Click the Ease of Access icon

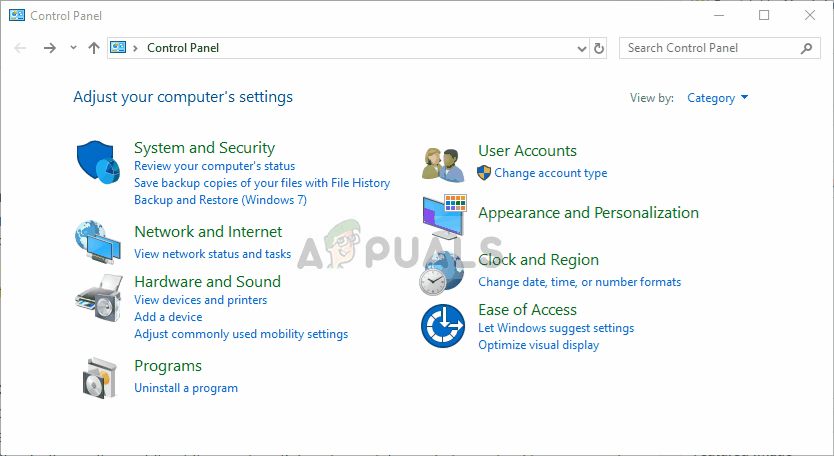pyautogui.click(x=442, y=327)
